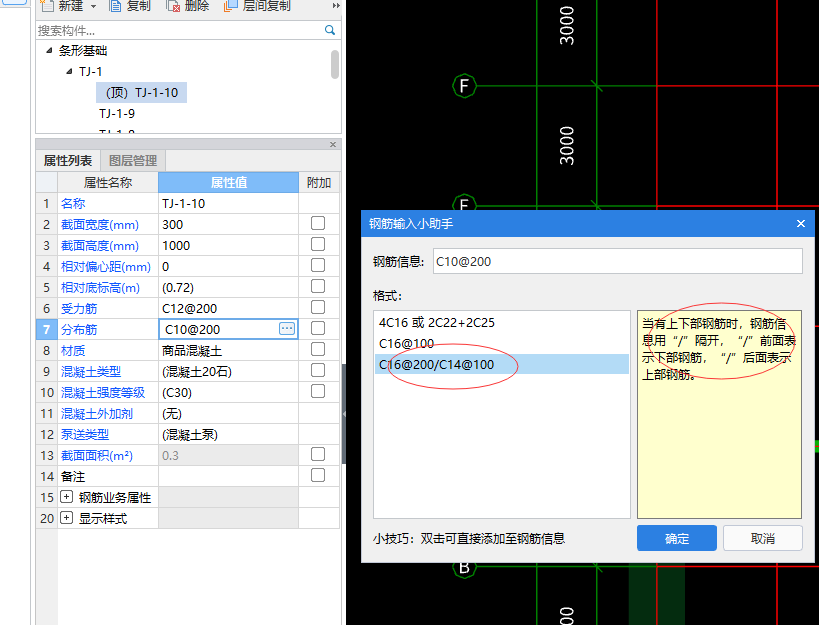Click the 属性值 column header
Image resolution: width=819 pixels, height=625 pixels.
point(228,182)
